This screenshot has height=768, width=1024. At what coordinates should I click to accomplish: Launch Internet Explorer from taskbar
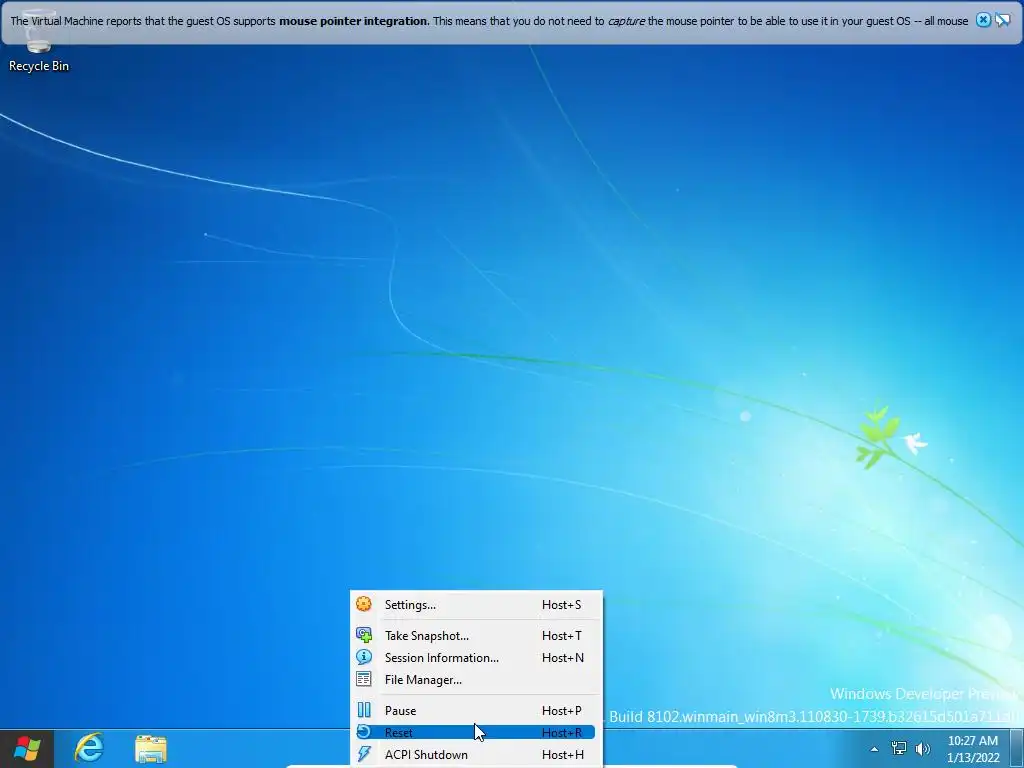[89, 748]
